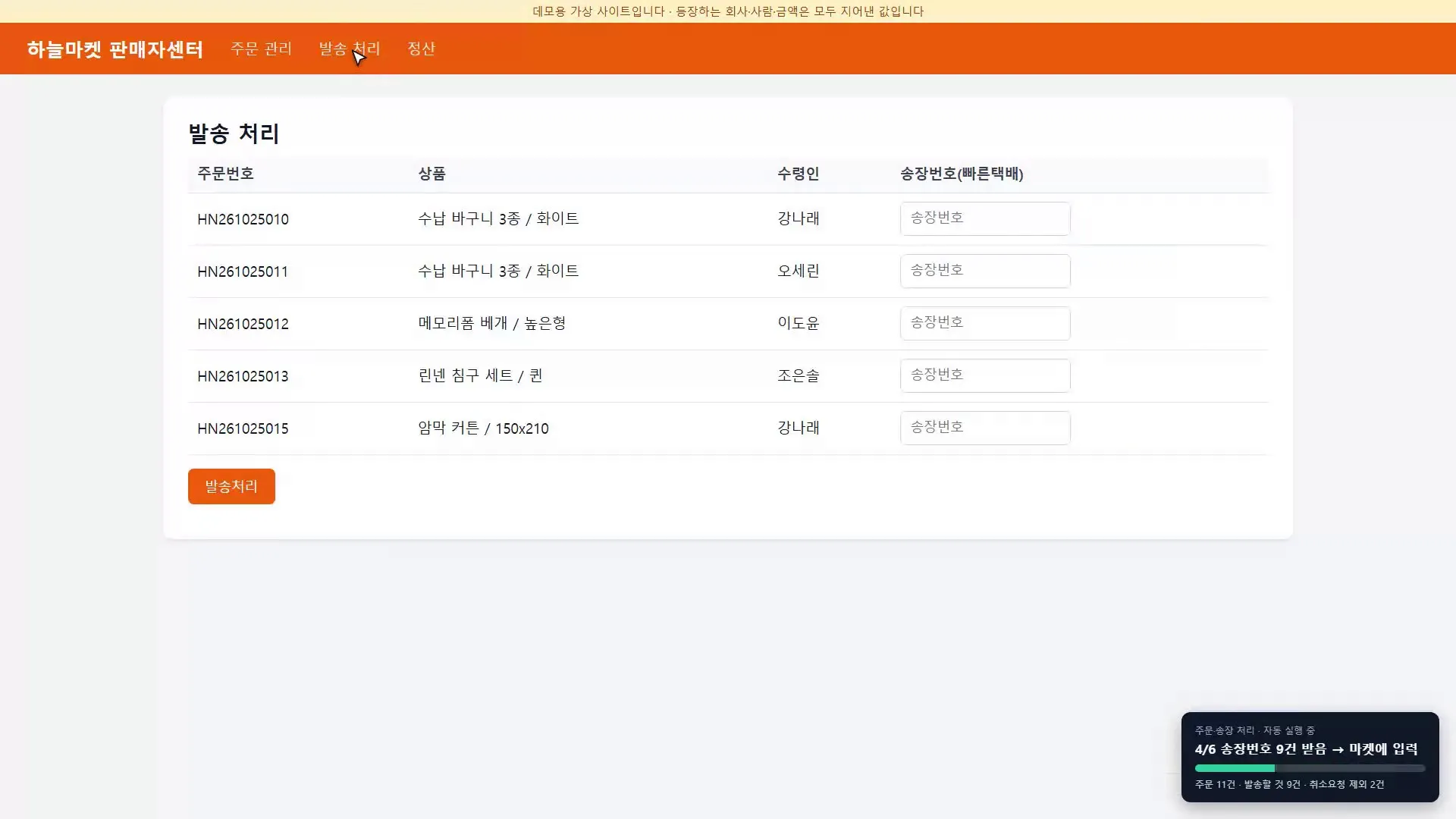
Task: Focus the 송장번호 field for HN261025010
Action: click(x=985, y=218)
